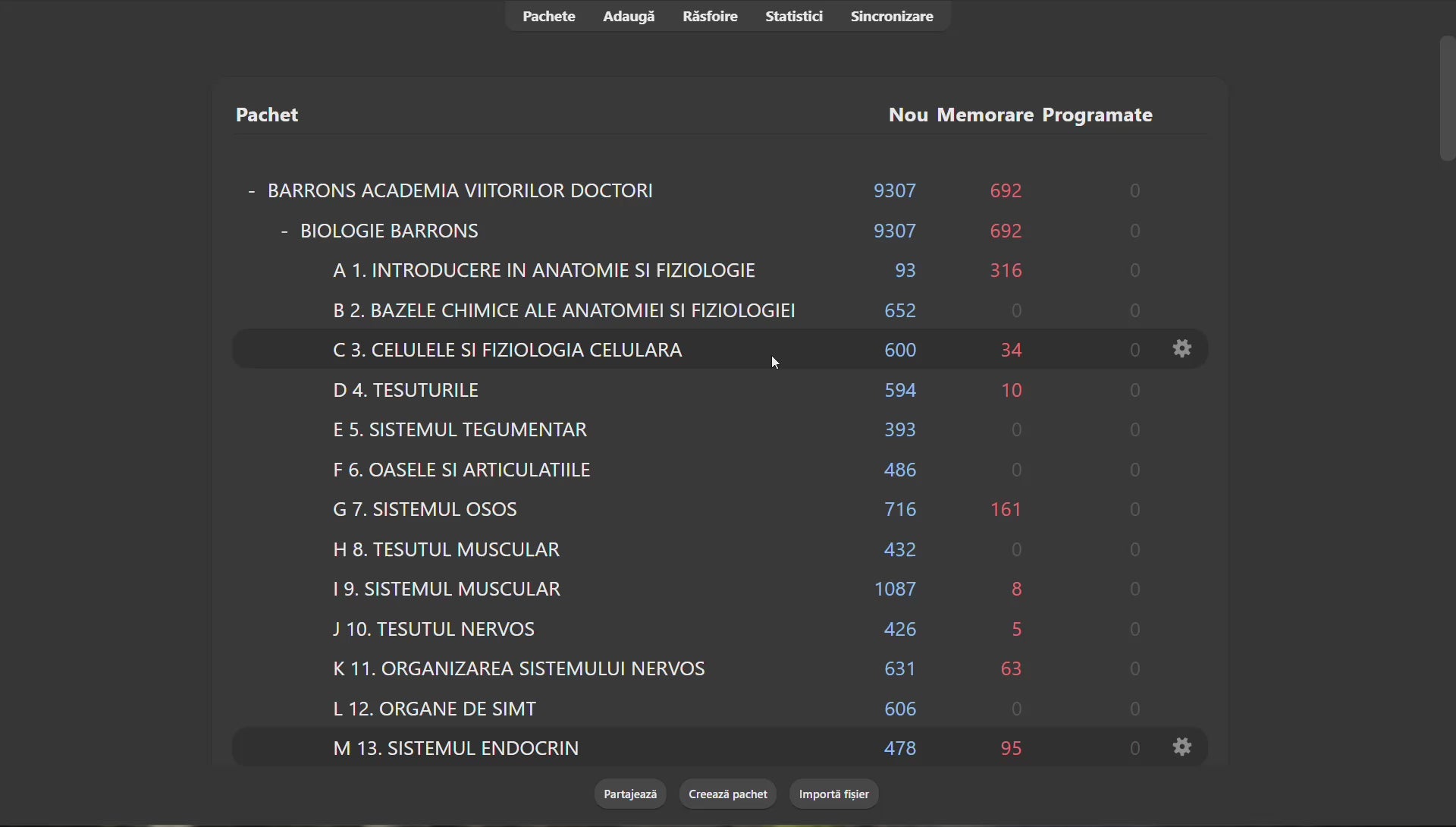Open the Pachete tab
Screen dimensions: 1456x827
[x=548, y=17]
